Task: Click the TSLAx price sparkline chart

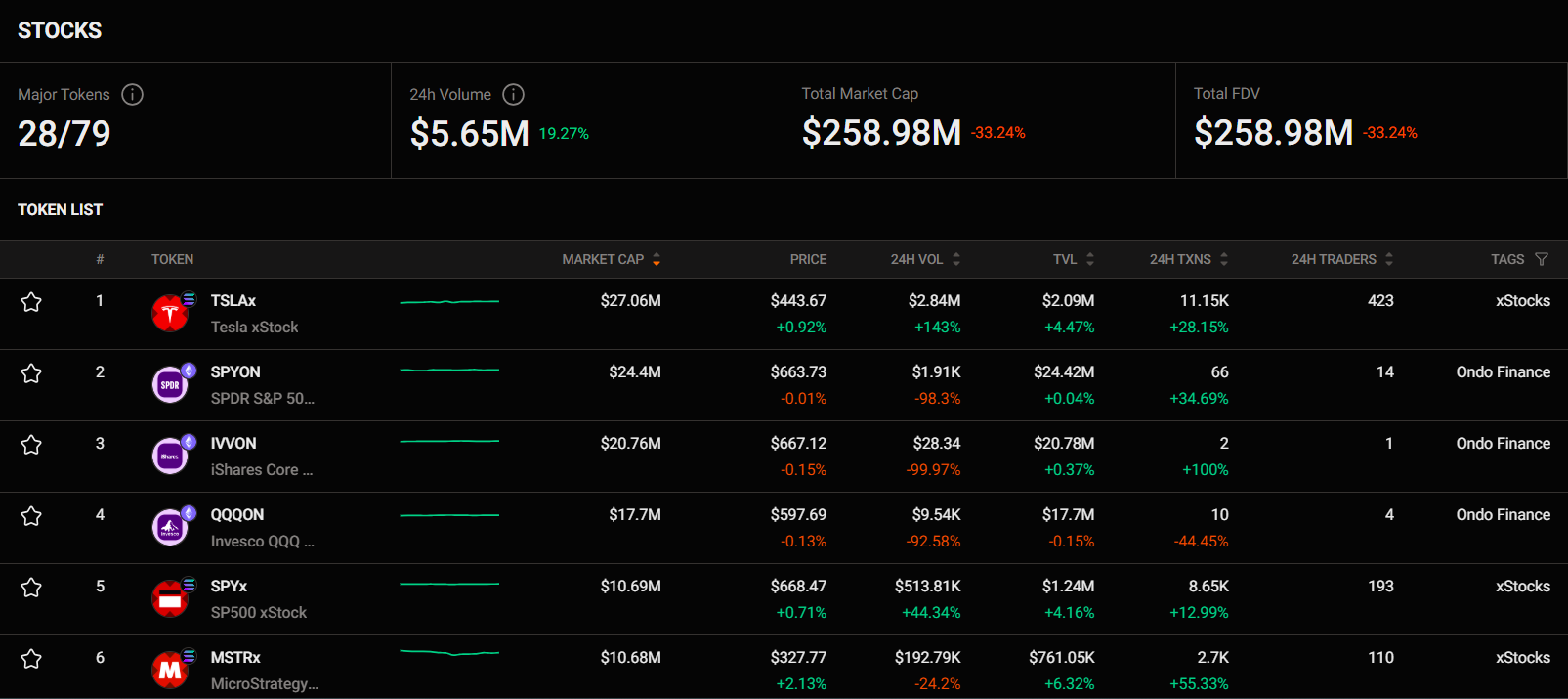Action: [449, 302]
